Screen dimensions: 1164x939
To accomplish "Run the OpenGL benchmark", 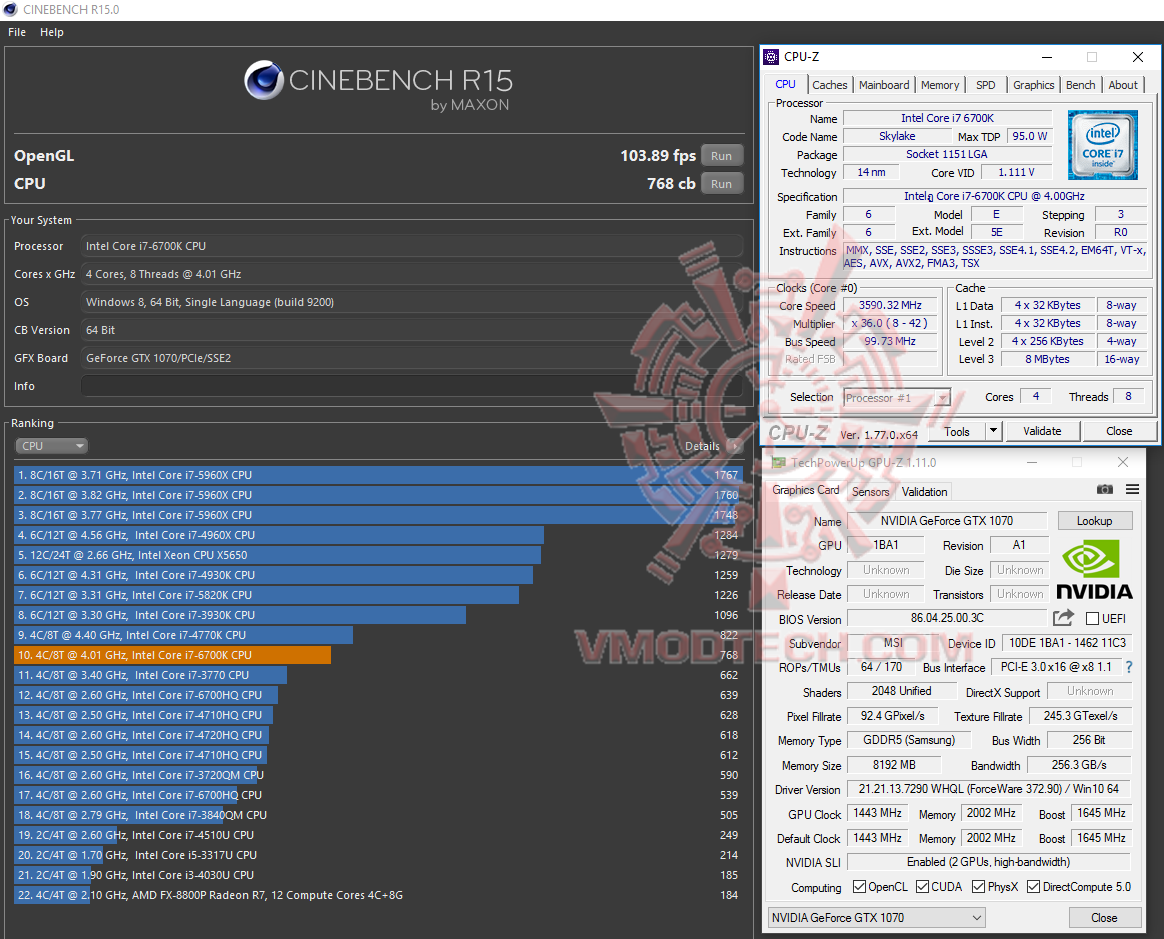I will 722,156.
